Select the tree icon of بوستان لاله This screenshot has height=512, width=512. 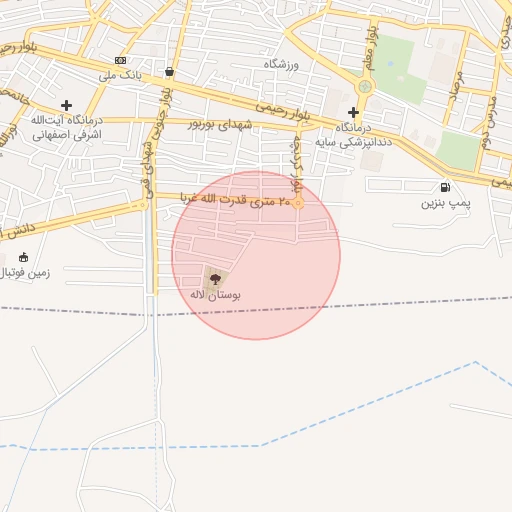tap(216, 279)
